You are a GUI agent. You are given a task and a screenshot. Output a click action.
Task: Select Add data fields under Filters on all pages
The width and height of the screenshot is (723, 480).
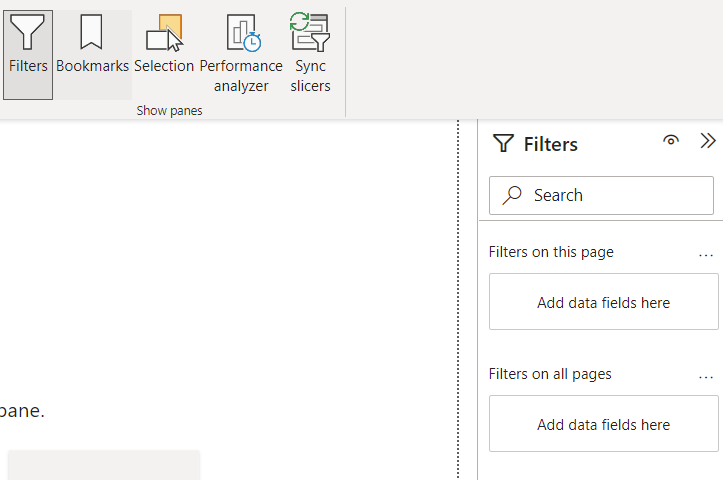604,423
